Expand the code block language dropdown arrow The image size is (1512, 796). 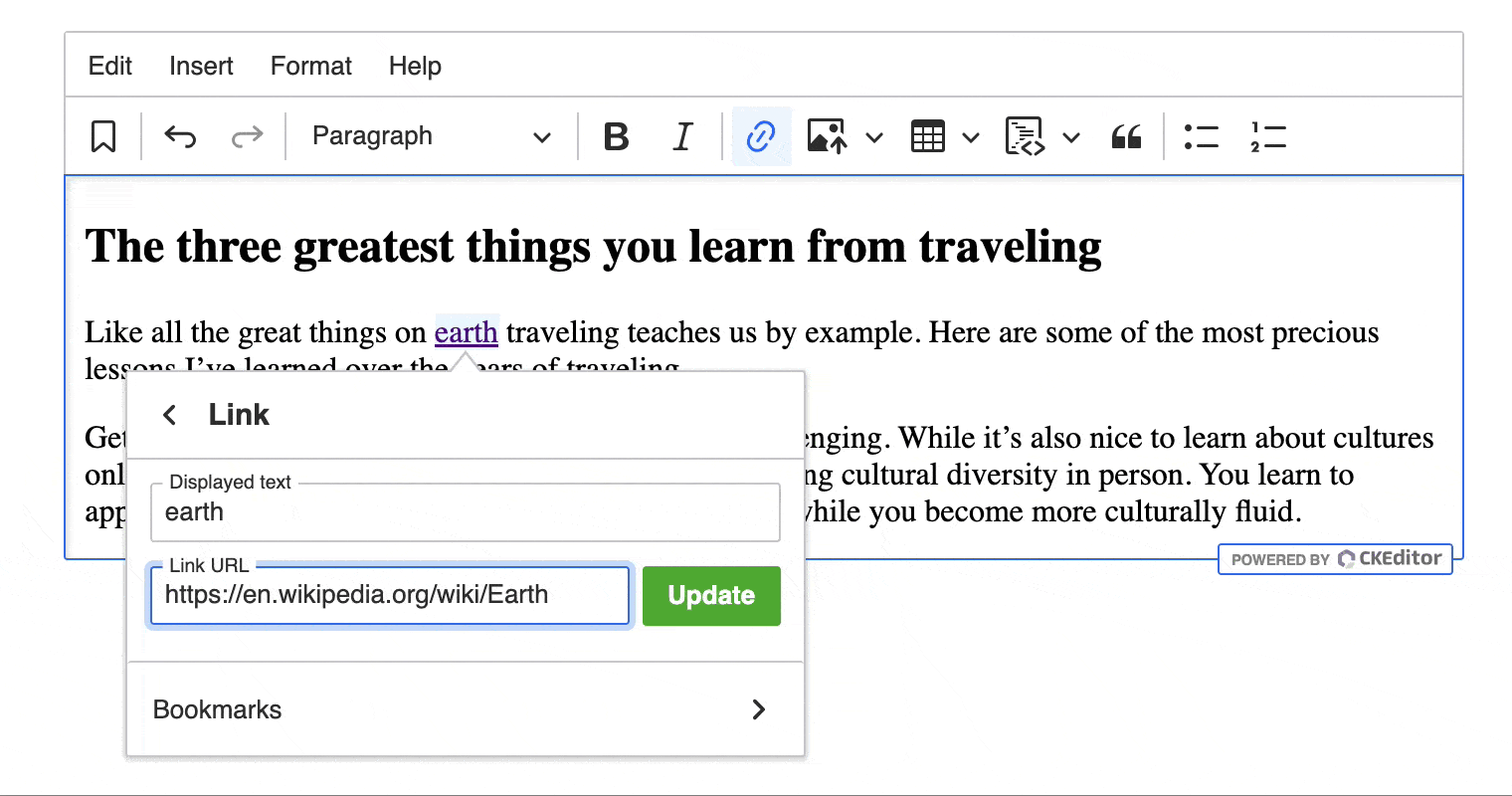[x=1071, y=136]
